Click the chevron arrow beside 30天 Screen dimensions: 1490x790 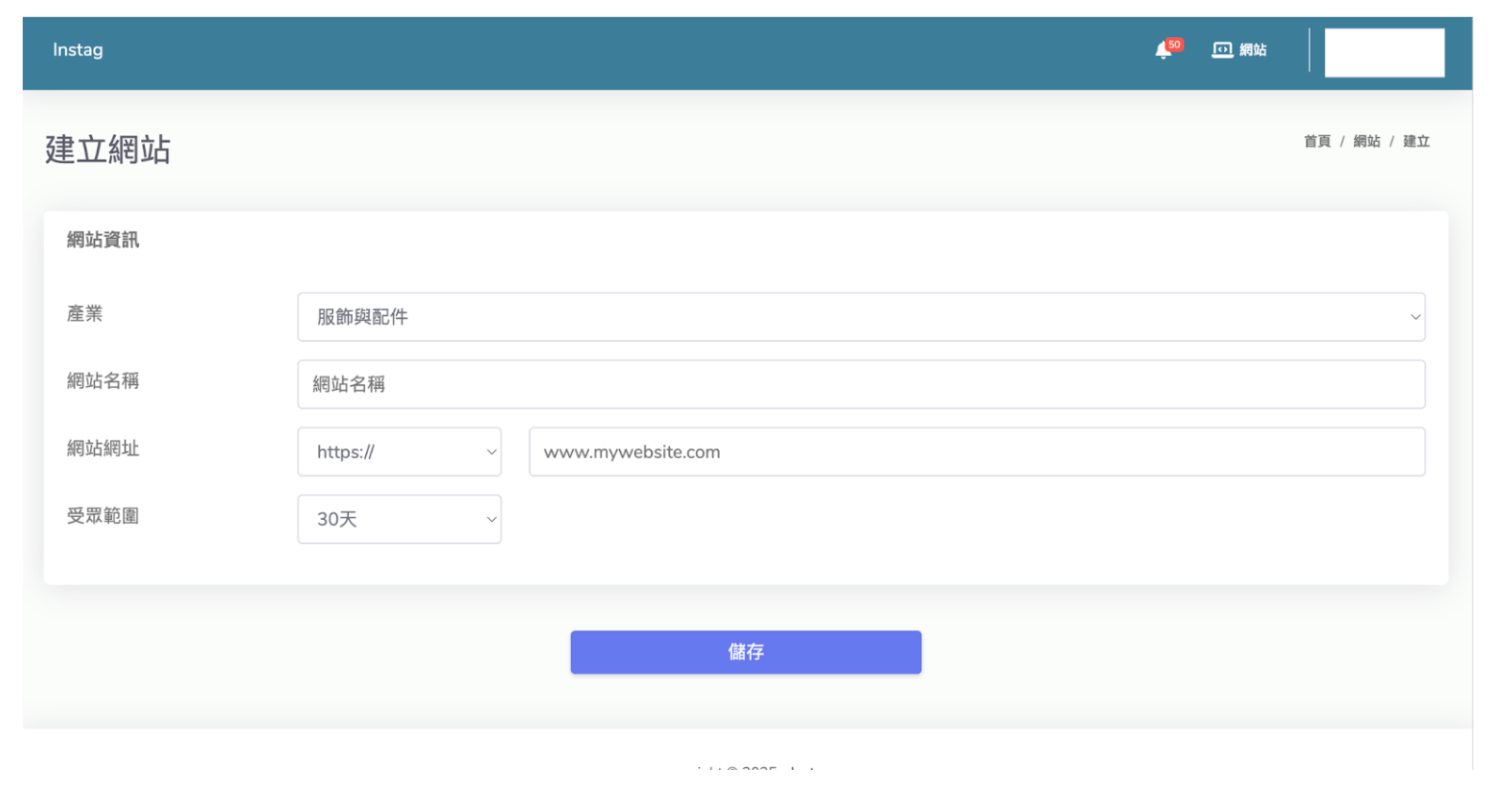[491, 520]
